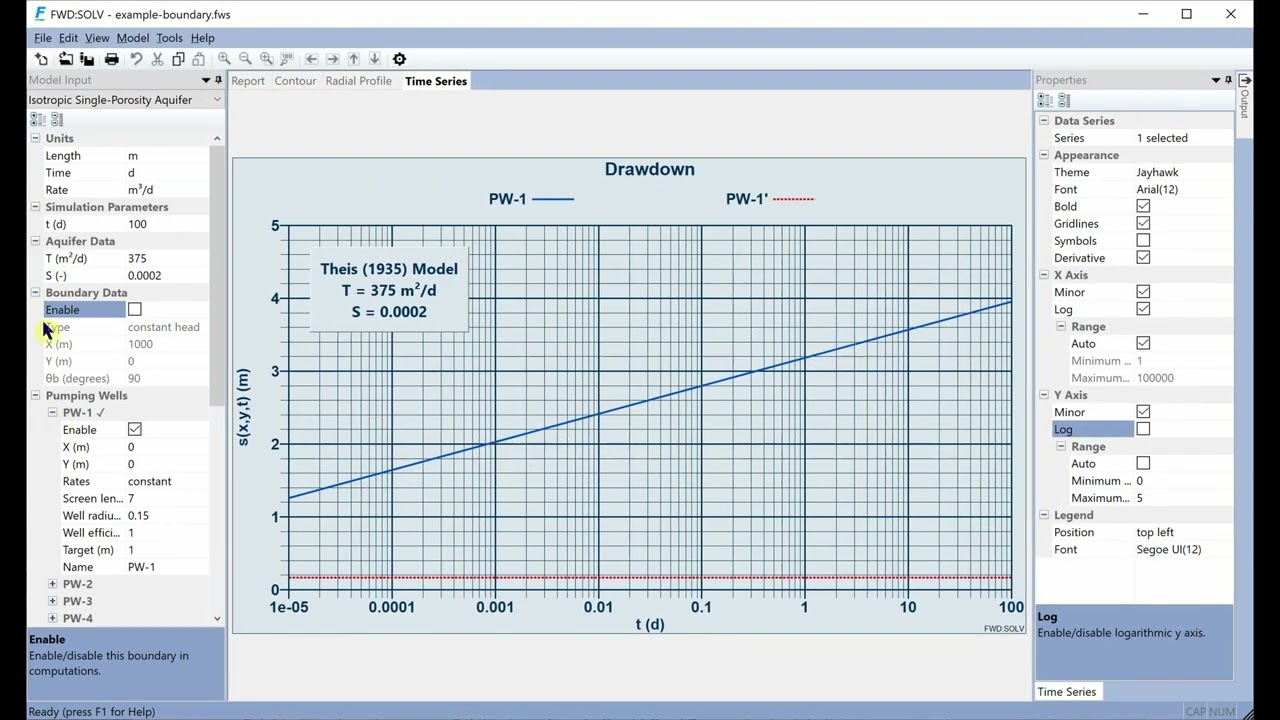Open the View menu
1280x720 pixels.
[97, 38]
